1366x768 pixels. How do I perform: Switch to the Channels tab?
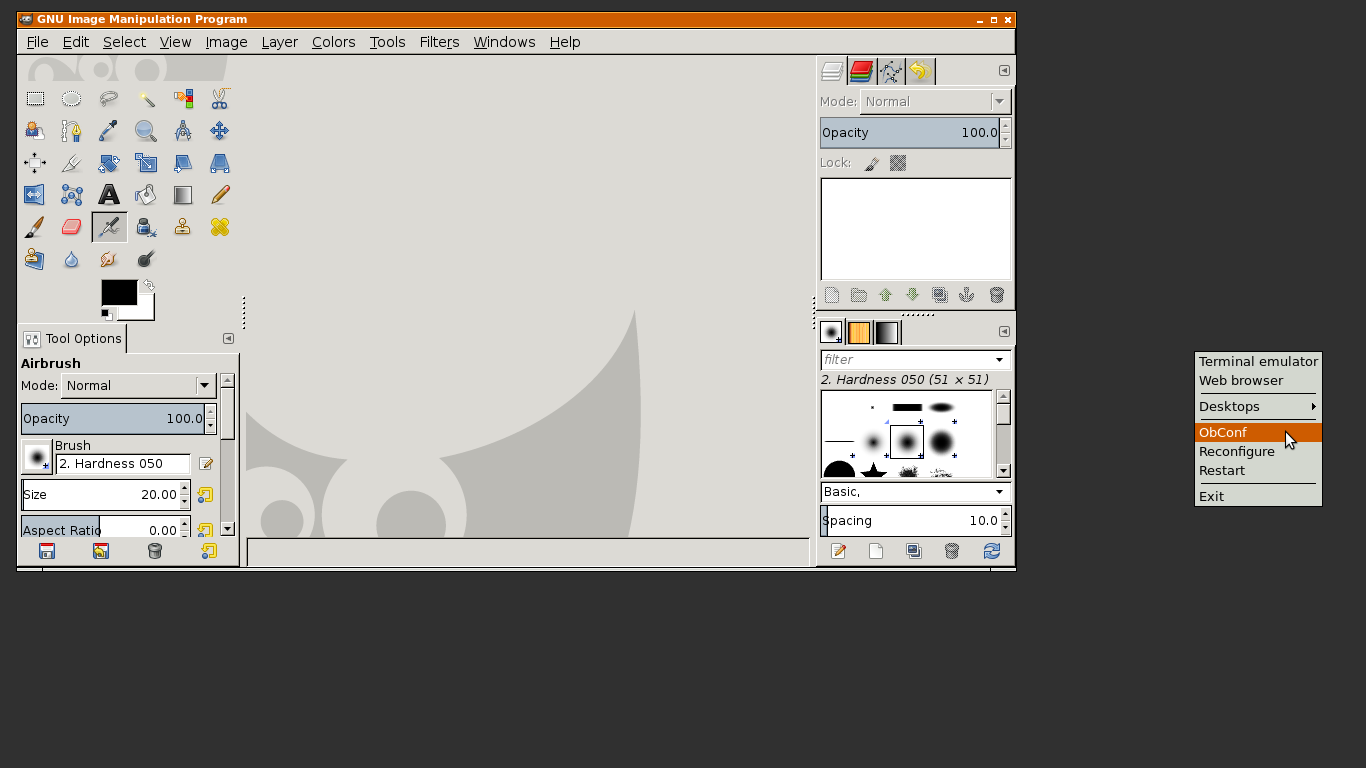pos(861,71)
